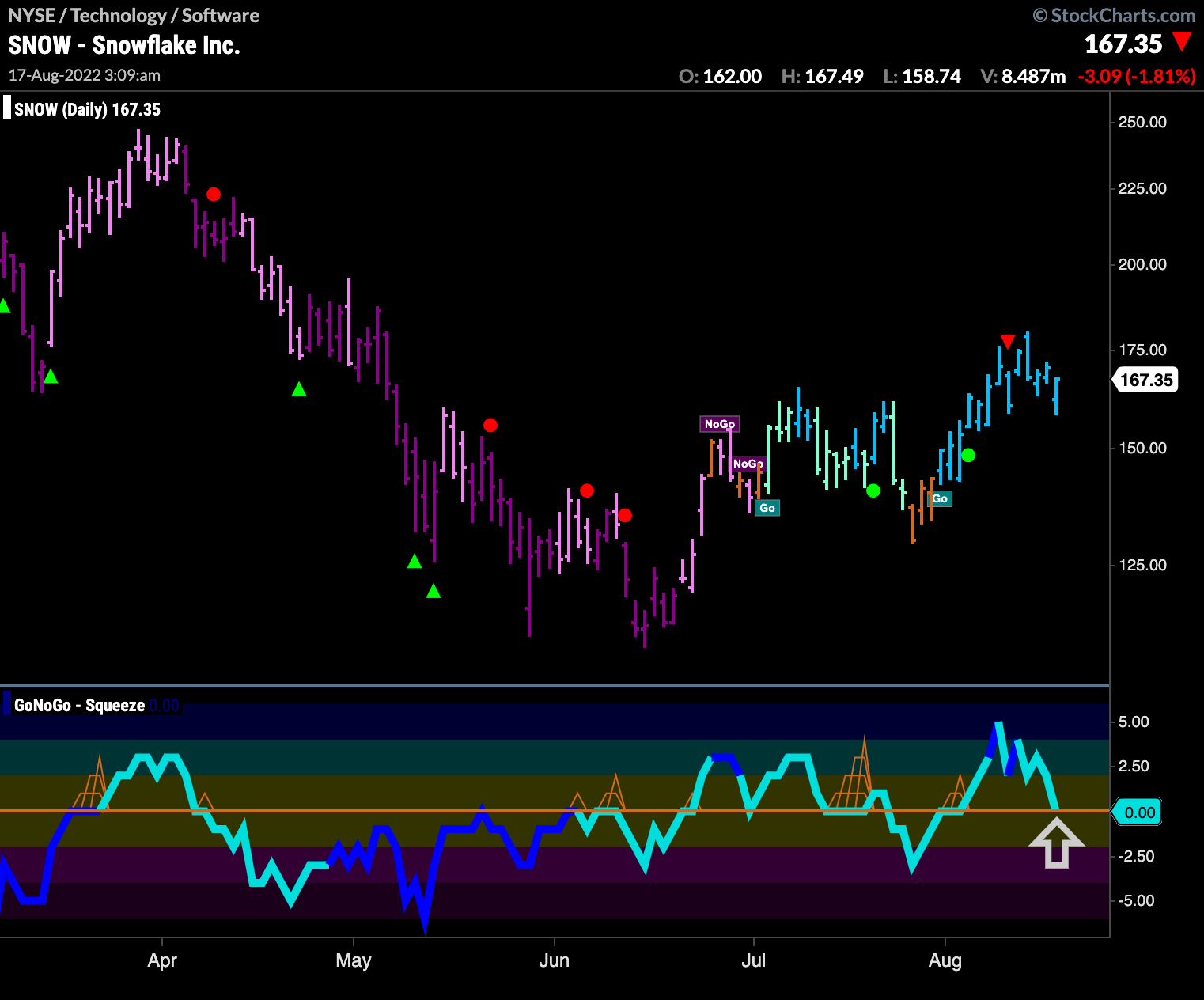Click the 2.50 oscillator axis label
The image size is (1204, 1000).
pyautogui.click(x=1134, y=766)
